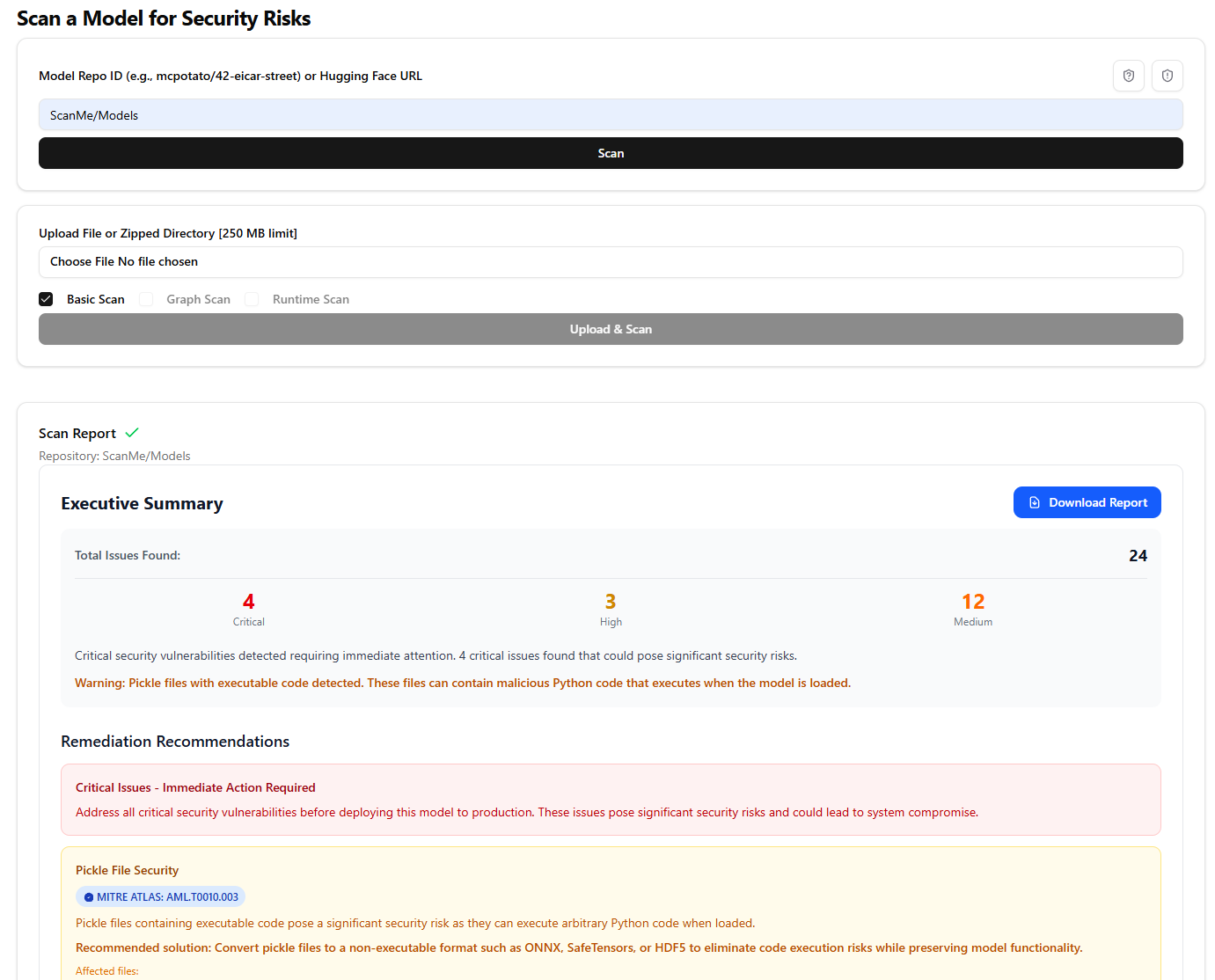Click the Critical Issues remediation card
Viewport: 1215px width, 980px height.
tap(611, 800)
